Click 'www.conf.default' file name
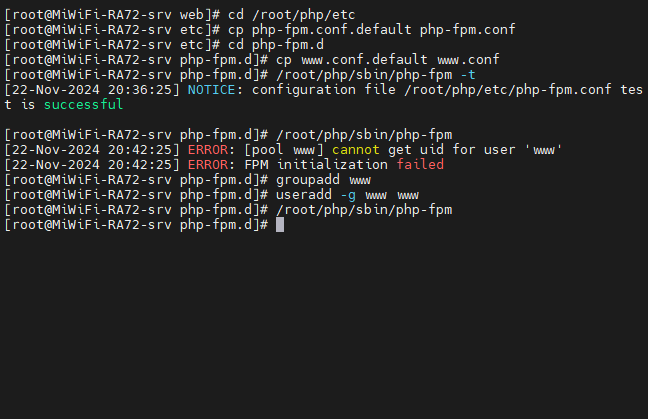 click(364, 60)
